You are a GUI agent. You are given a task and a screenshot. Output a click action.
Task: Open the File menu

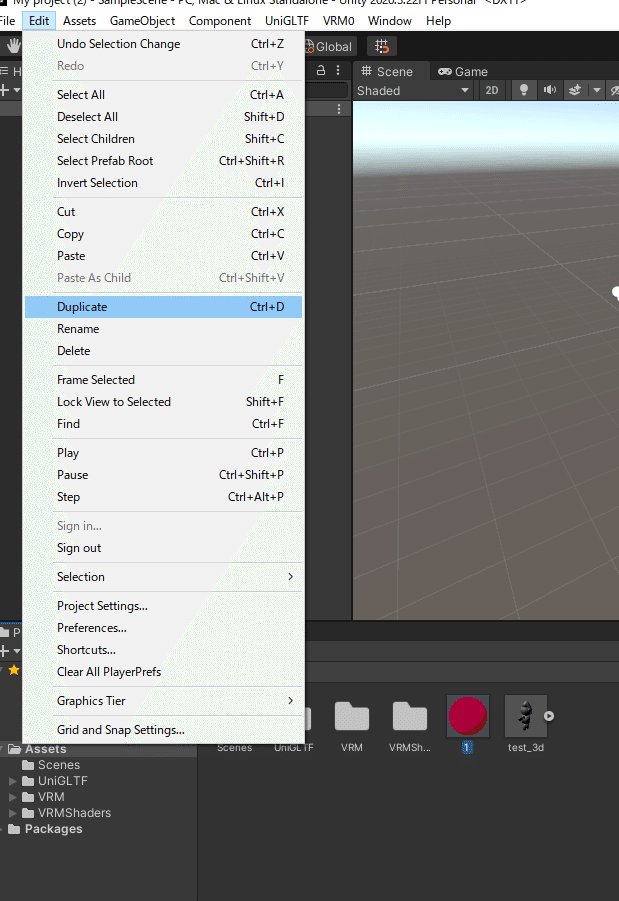click(x=8, y=21)
